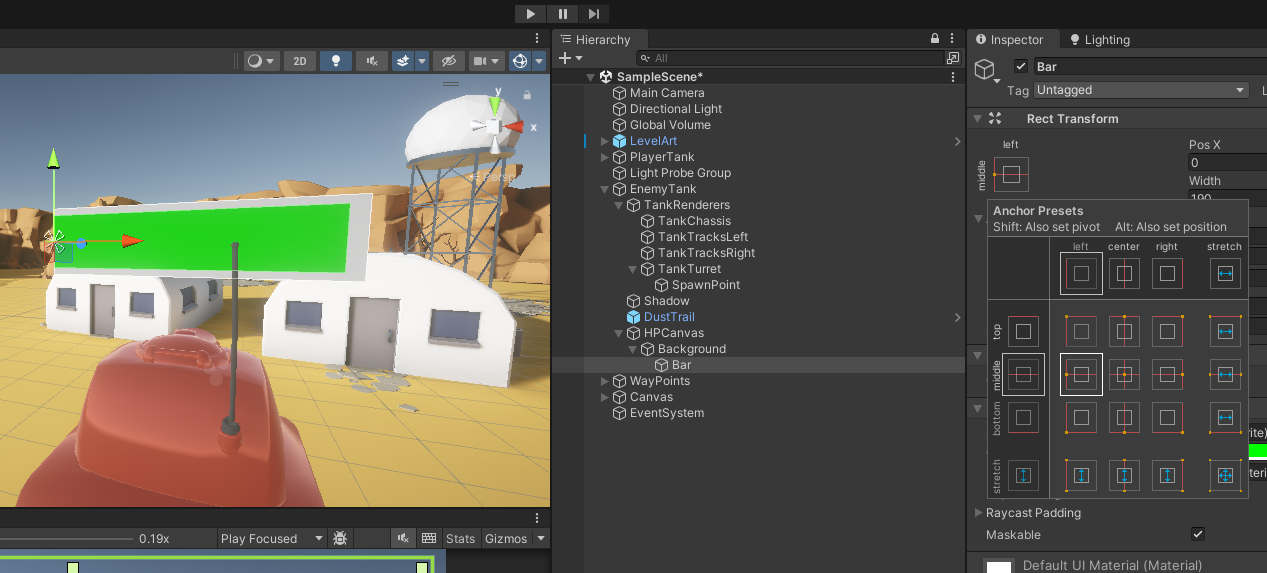
Task: Toggle scene gizmos globe button
Action: (520, 61)
